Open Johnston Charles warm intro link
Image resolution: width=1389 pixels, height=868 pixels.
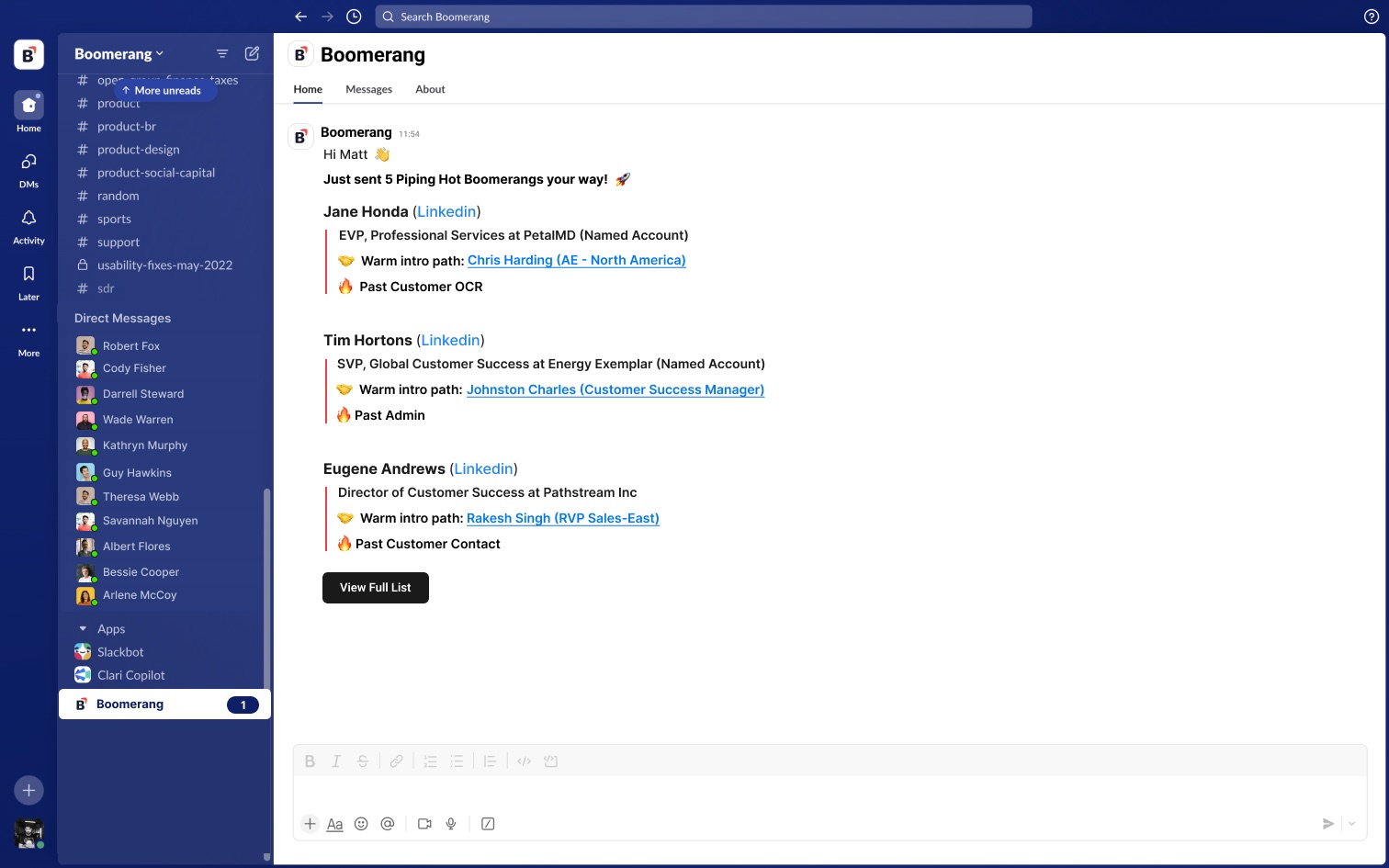615,389
